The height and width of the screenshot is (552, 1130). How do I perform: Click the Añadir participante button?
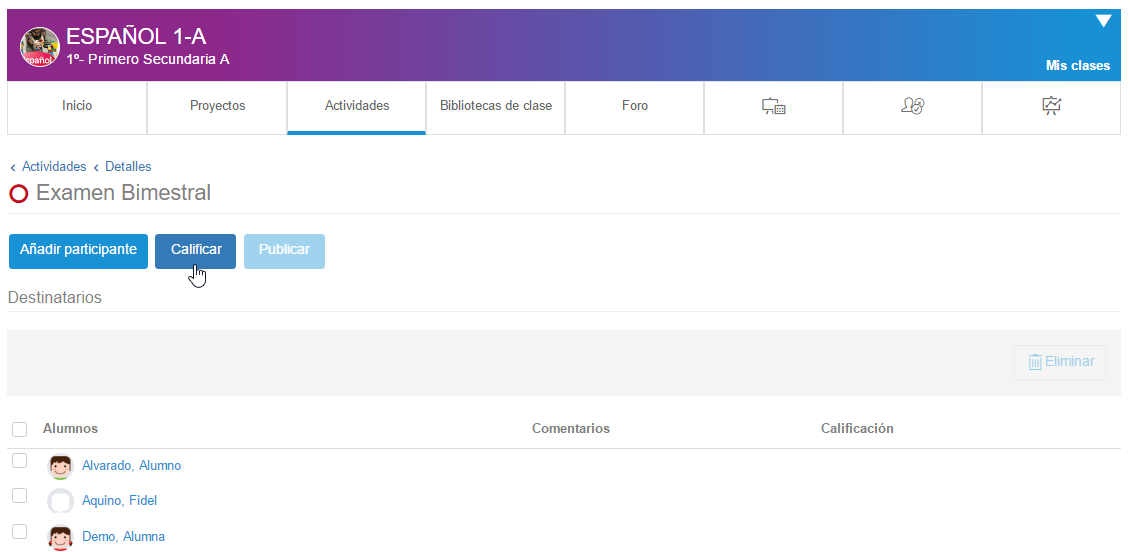pyautogui.click(x=78, y=250)
